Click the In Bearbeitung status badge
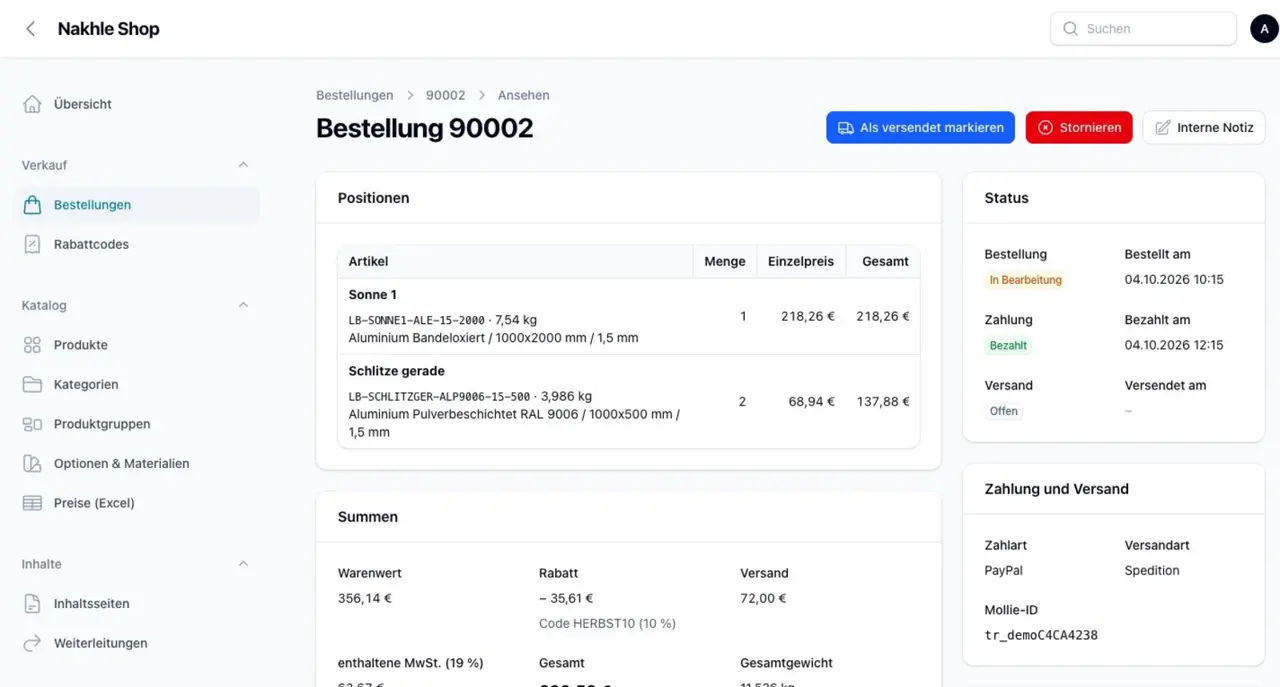This screenshot has width=1280, height=687. pyautogui.click(x=1025, y=280)
